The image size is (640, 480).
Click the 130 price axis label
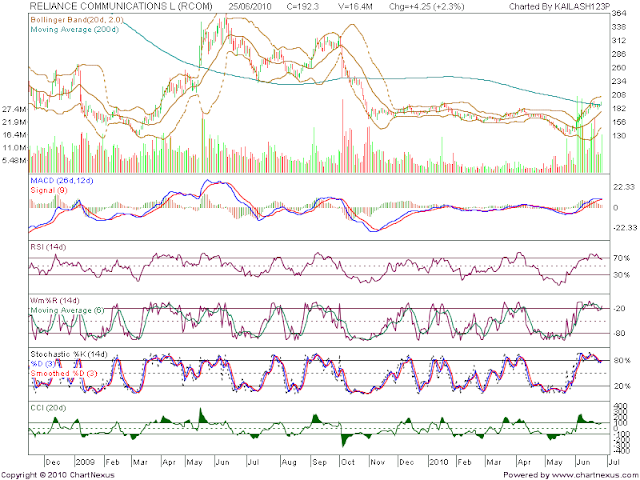pyautogui.click(x=619, y=135)
